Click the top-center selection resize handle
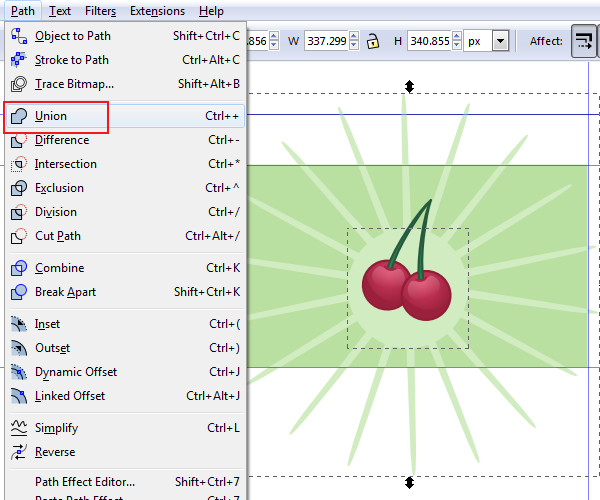This screenshot has height=500, width=600. coord(409,86)
